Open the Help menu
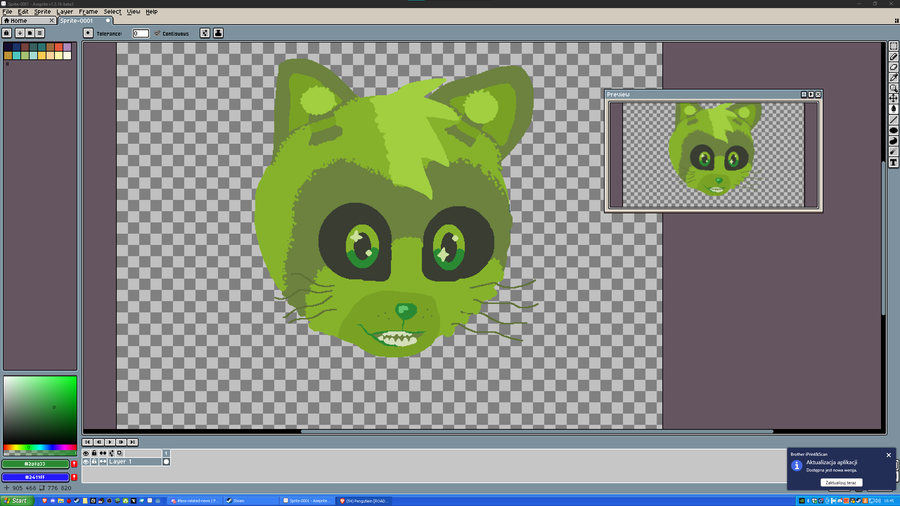900x506 pixels. pyautogui.click(x=152, y=11)
